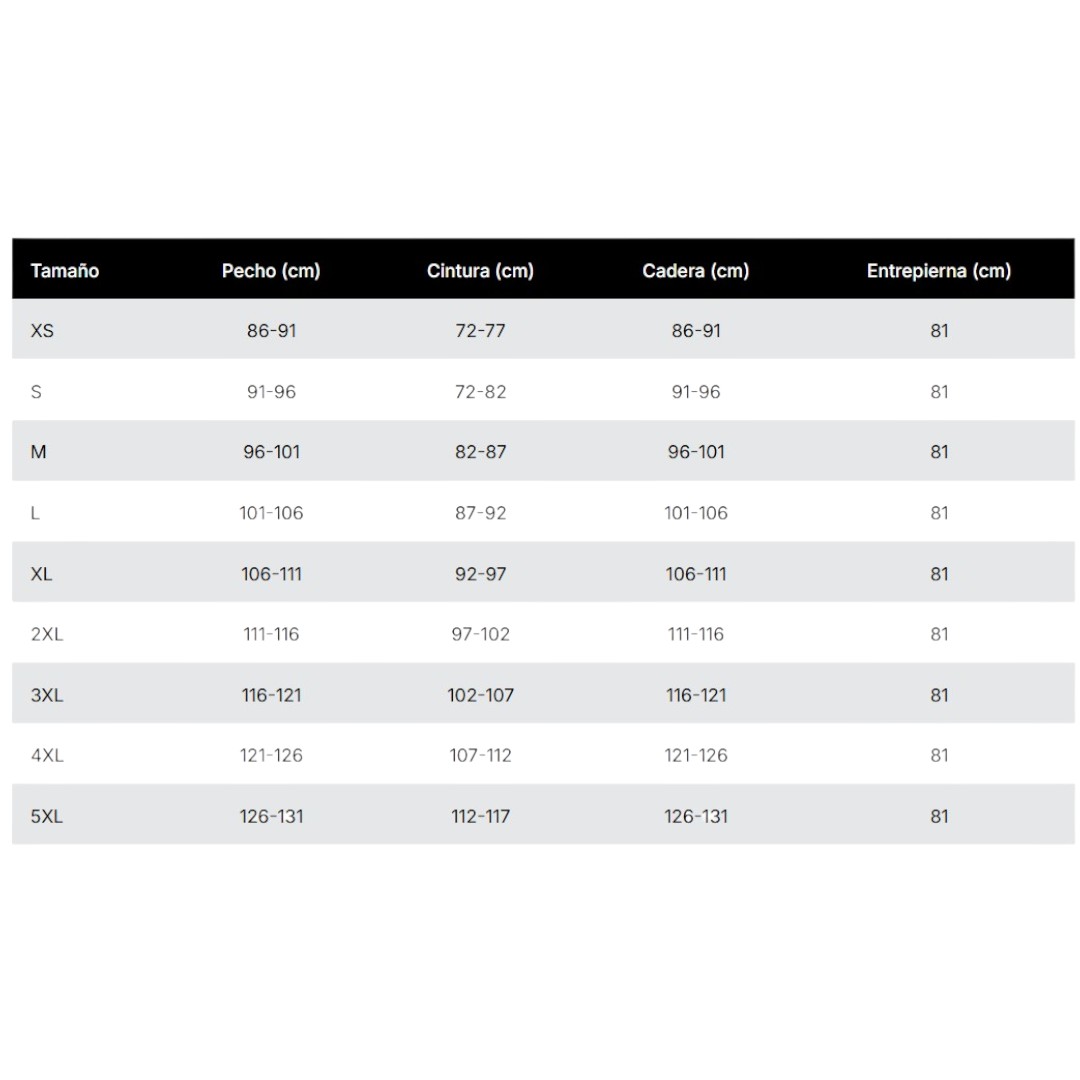The image size is (1080, 1080).
Task: Select the M size row label
Action: tap(39, 452)
